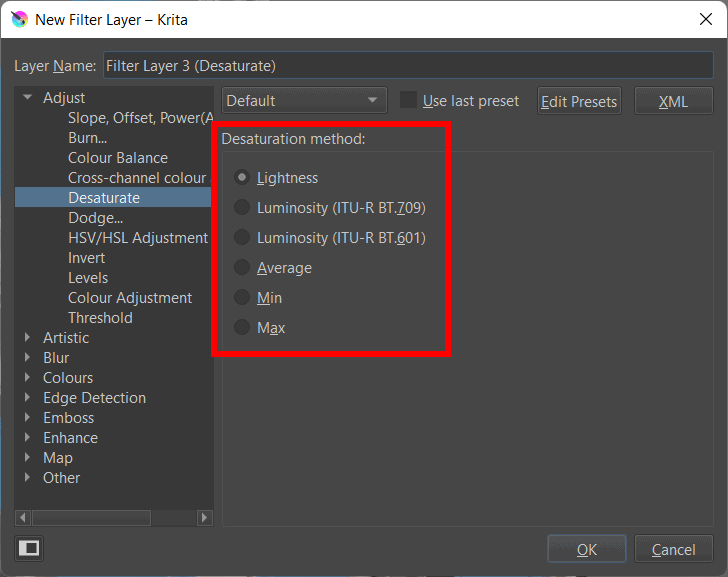Screen dimensions: 728x577
Task: Open the Default preset dropdown
Action: (304, 100)
